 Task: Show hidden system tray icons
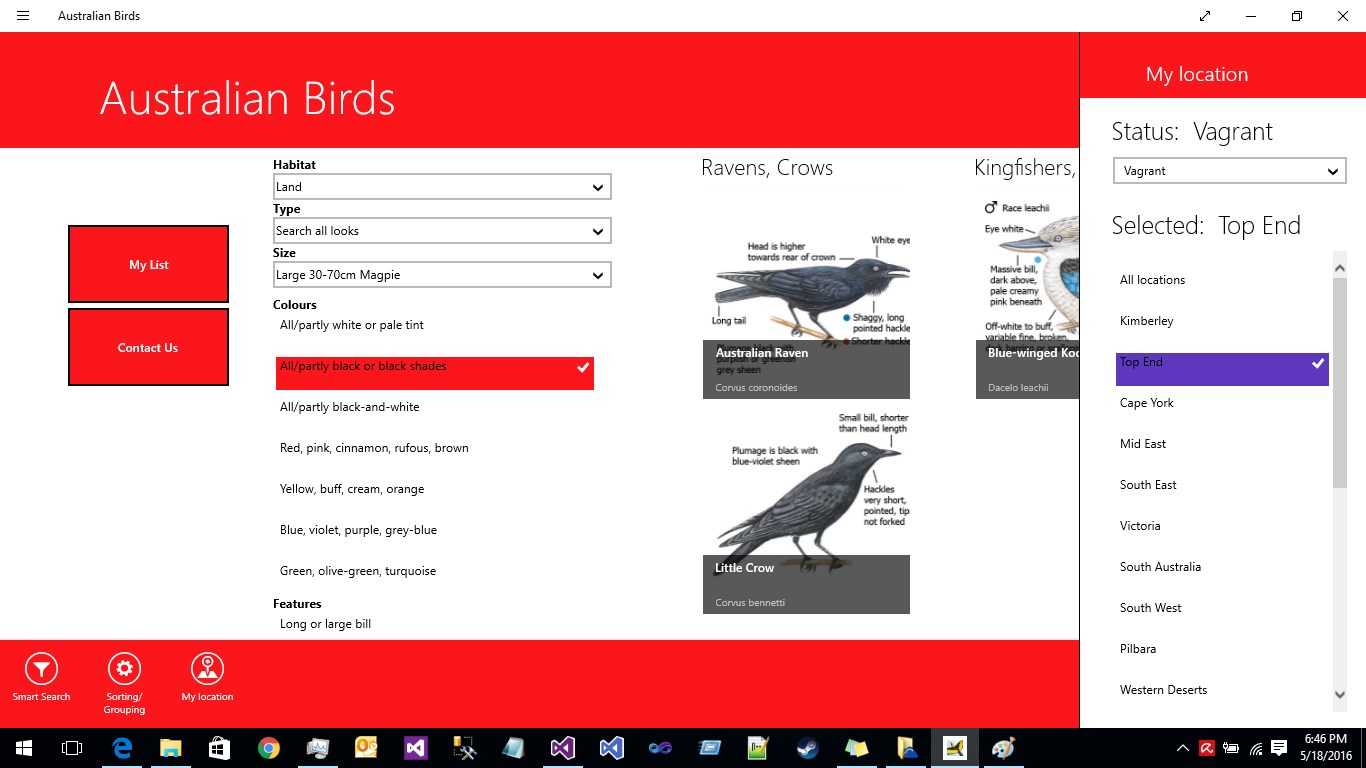coord(1183,748)
